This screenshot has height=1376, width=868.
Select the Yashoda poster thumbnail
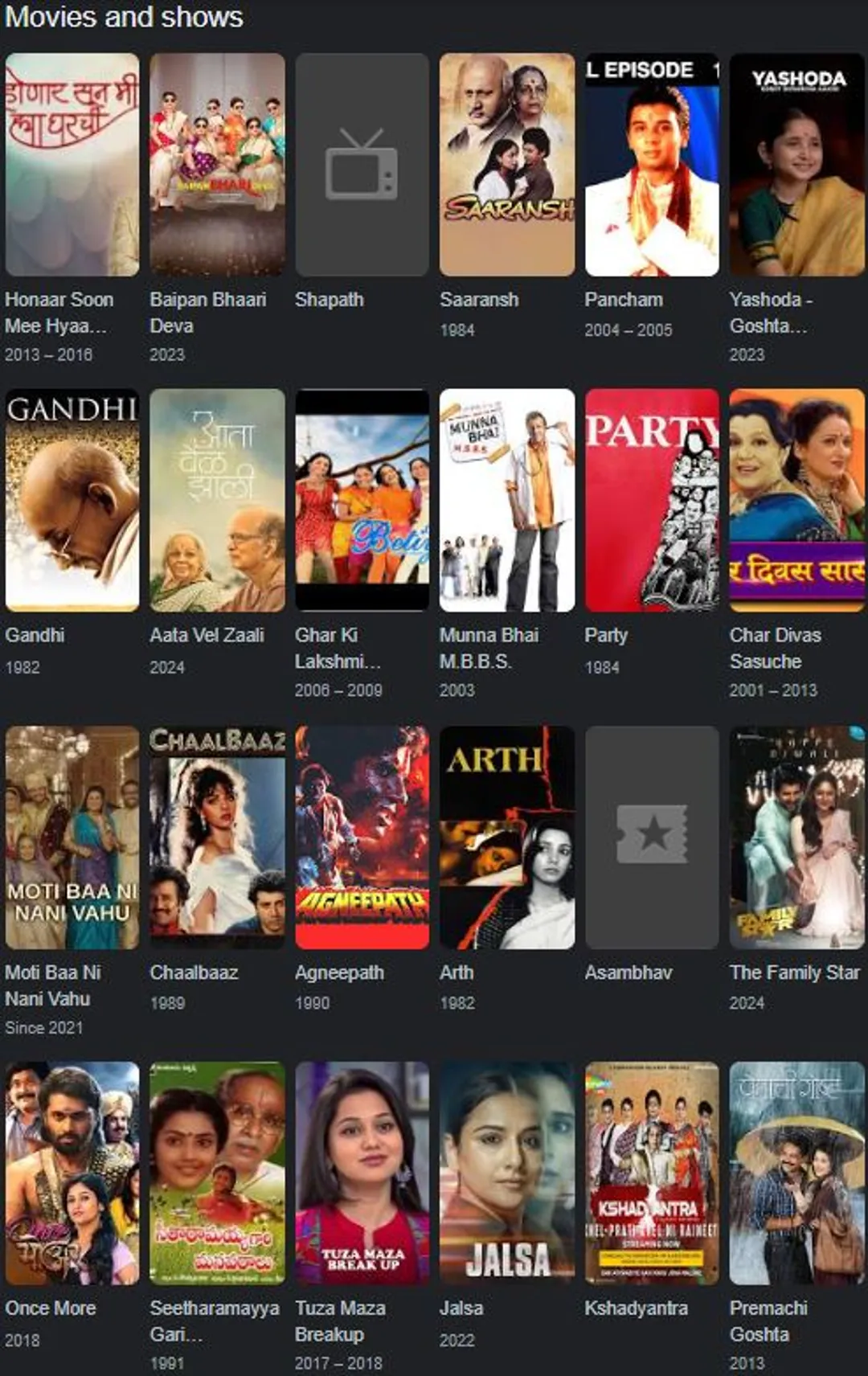coord(797,165)
